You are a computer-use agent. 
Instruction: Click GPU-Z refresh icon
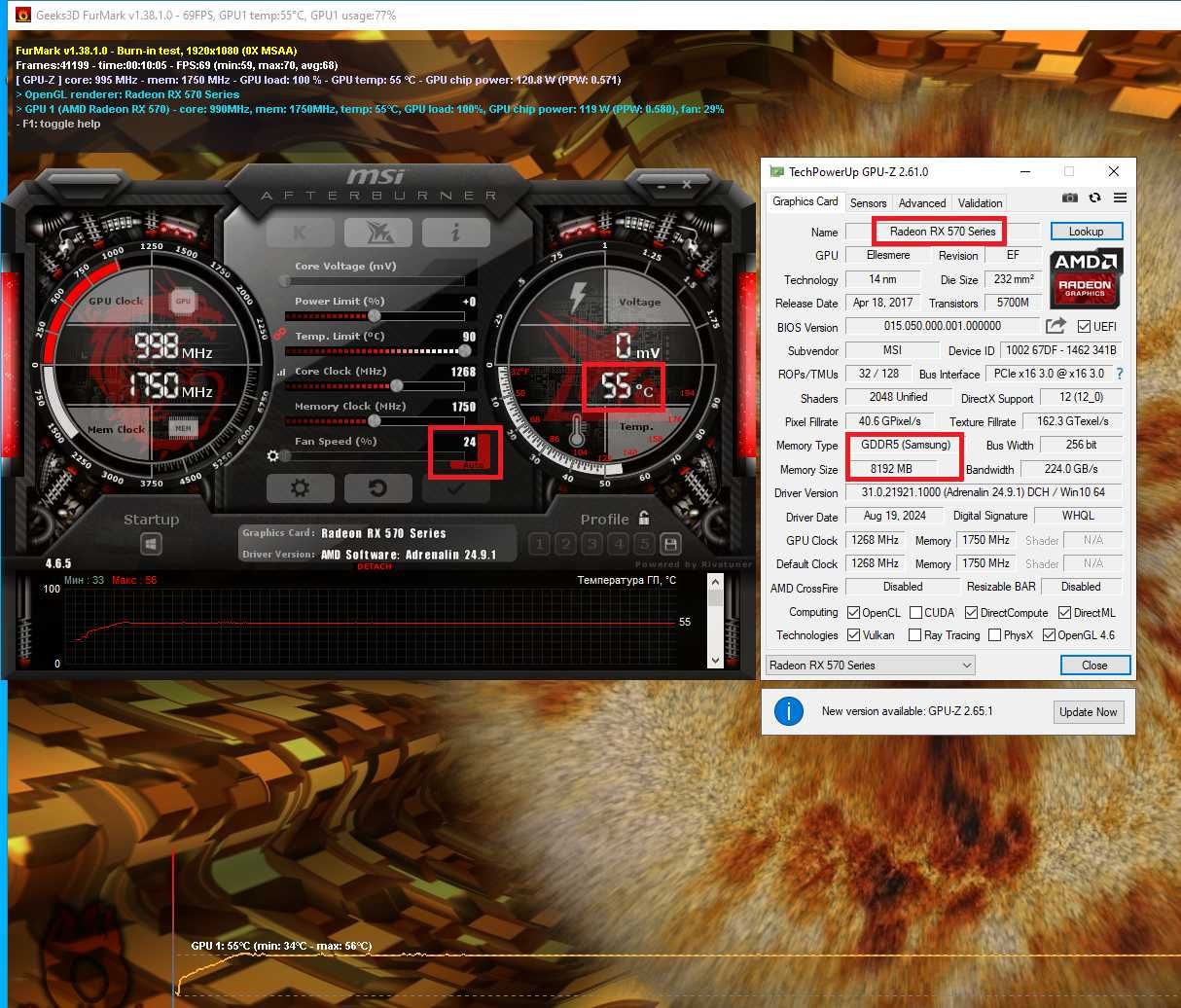click(x=1095, y=198)
